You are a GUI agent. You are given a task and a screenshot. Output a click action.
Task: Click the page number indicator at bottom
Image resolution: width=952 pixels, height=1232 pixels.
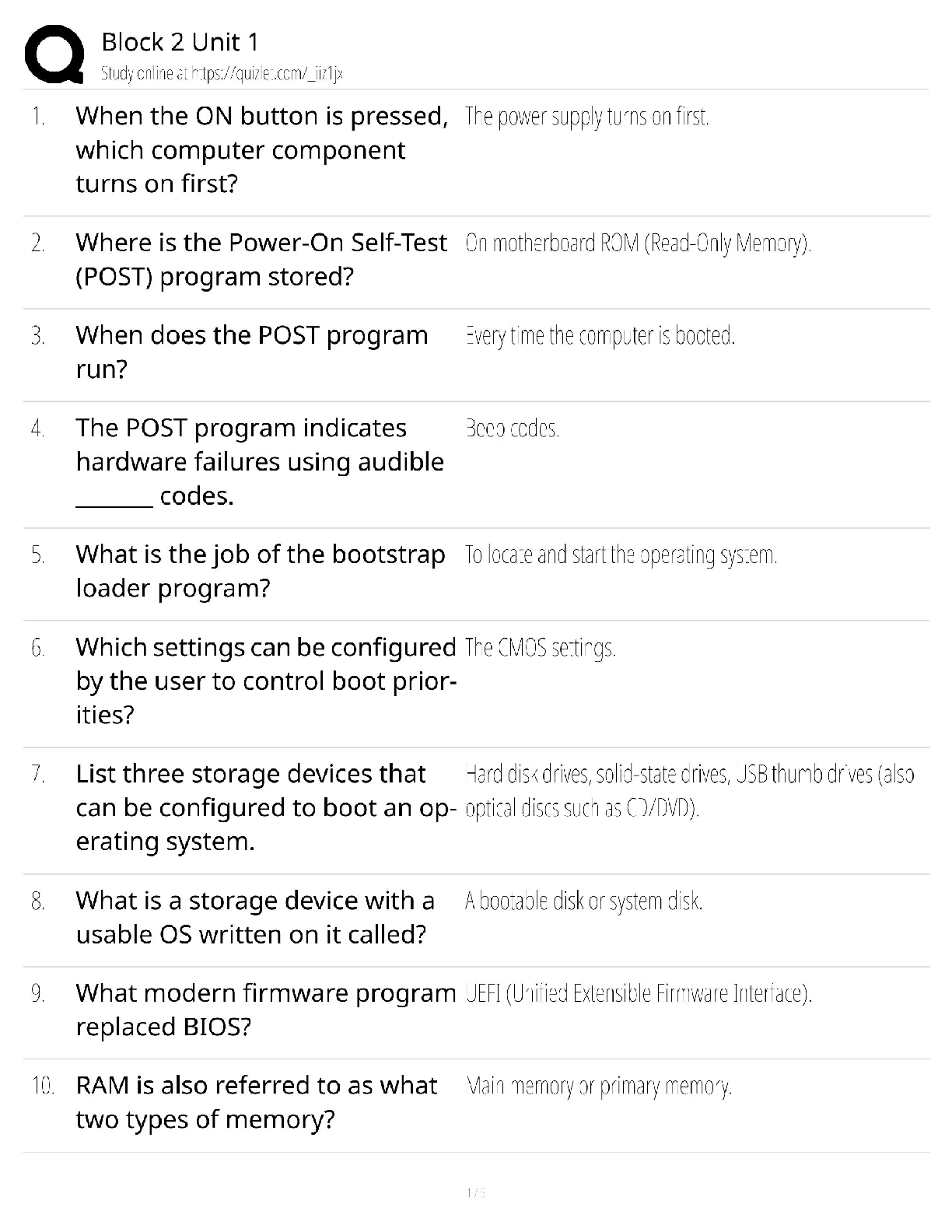475,1192
